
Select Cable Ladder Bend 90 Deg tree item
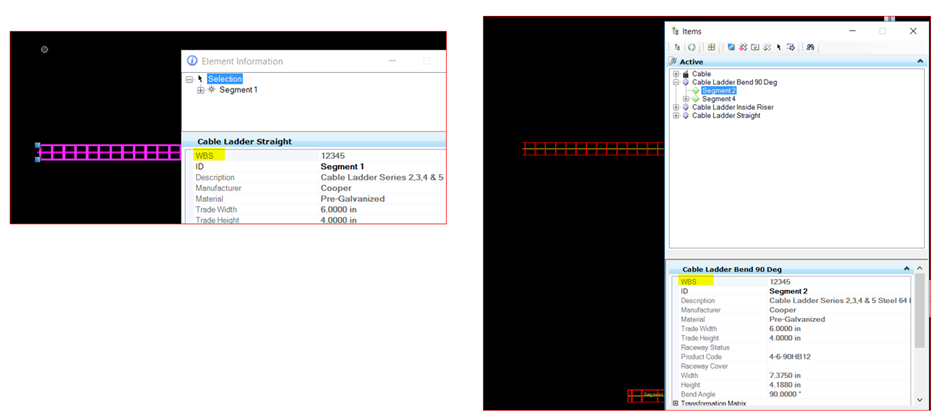[x=734, y=82]
